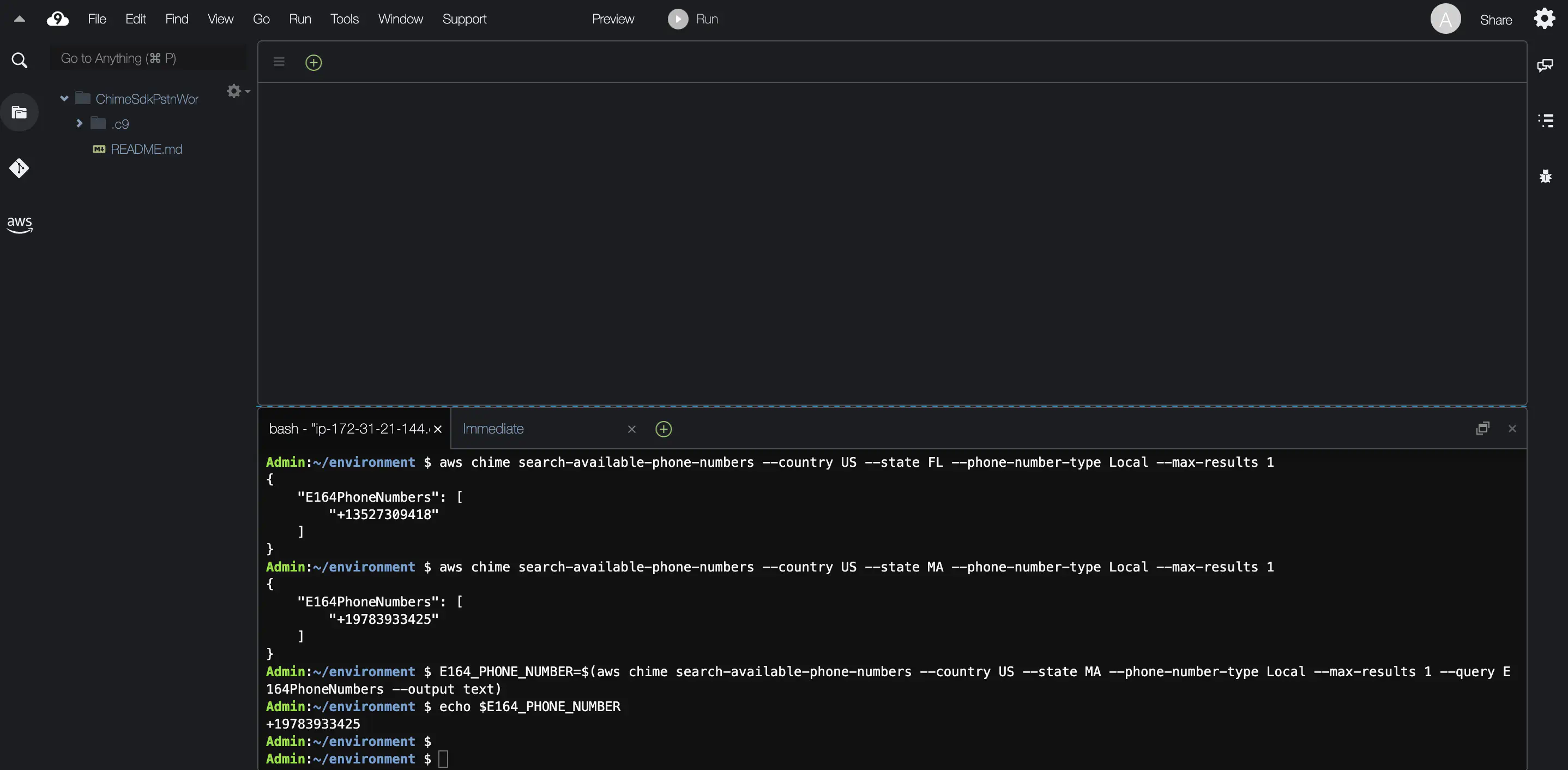Open the user avatar A
Screen dimensions: 1568x770
click(x=1445, y=19)
